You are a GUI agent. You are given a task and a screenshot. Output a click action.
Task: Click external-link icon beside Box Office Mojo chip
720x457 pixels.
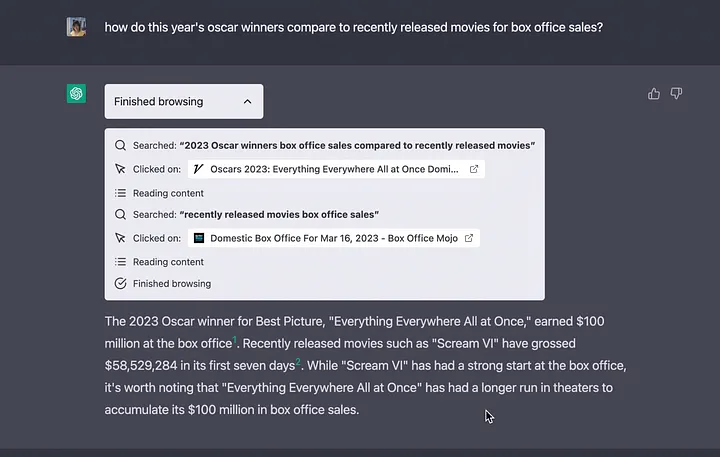(x=469, y=238)
